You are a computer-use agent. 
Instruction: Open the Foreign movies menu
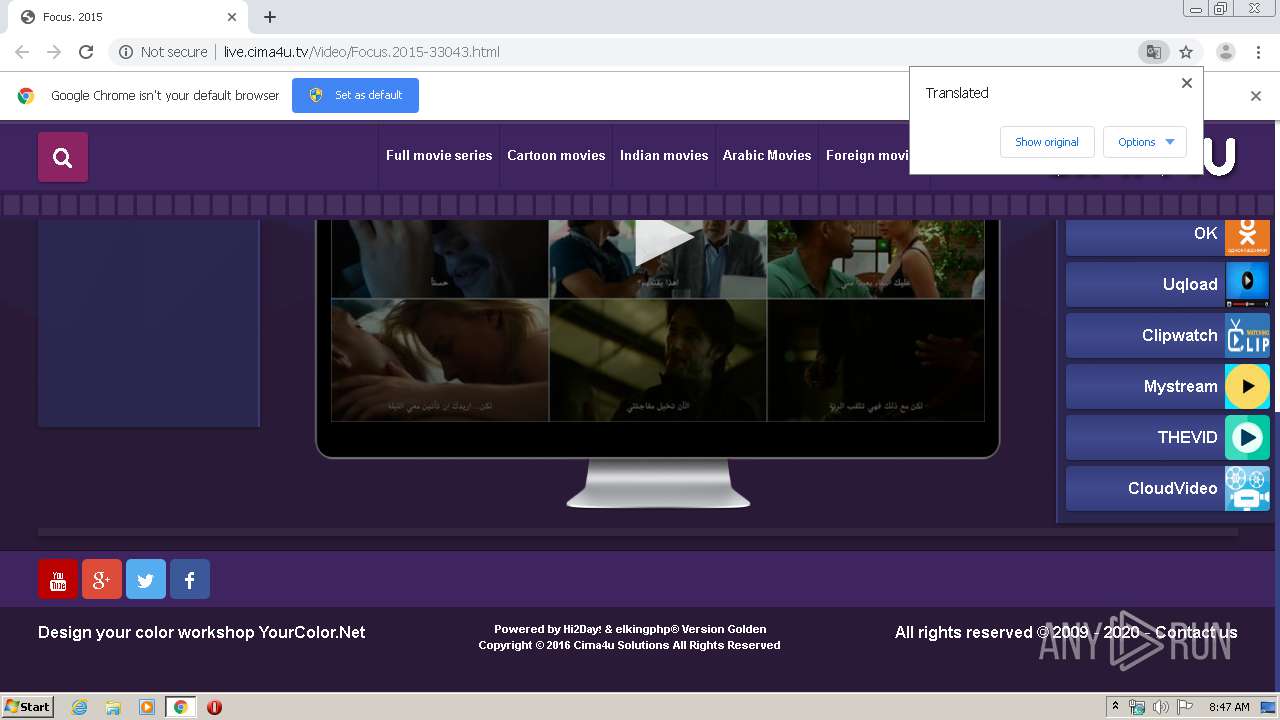(x=866, y=155)
